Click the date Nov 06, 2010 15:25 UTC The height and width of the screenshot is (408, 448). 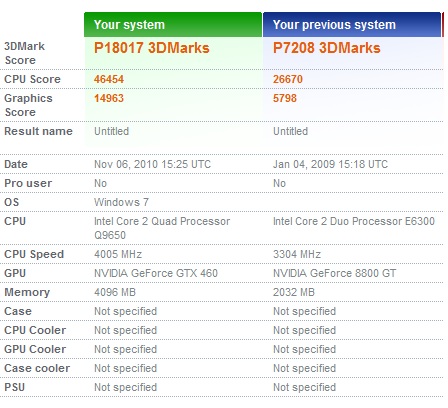pyautogui.click(x=152, y=164)
